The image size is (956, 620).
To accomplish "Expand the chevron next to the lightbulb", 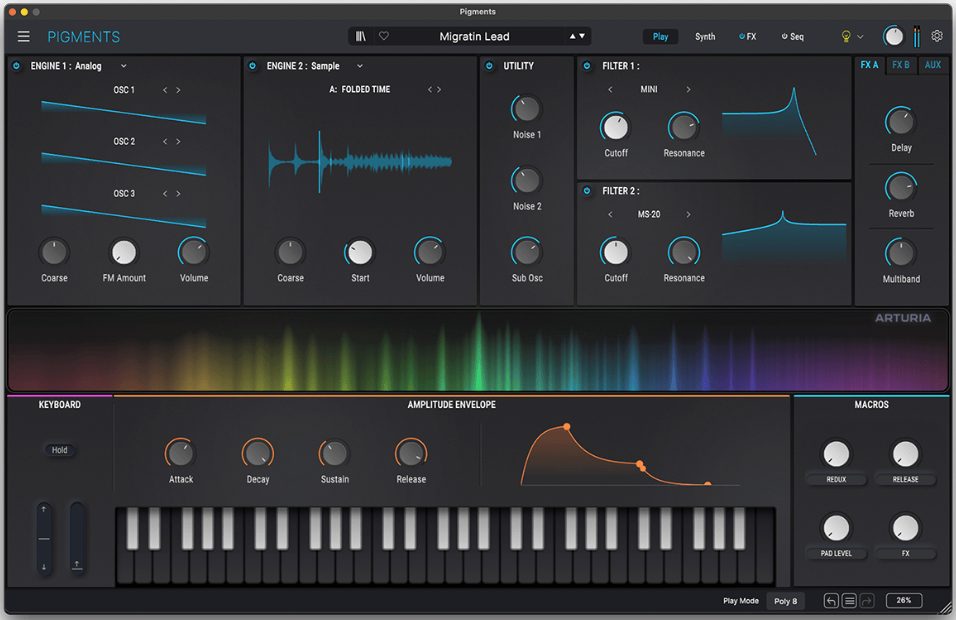I will pyautogui.click(x=860, y=37).
